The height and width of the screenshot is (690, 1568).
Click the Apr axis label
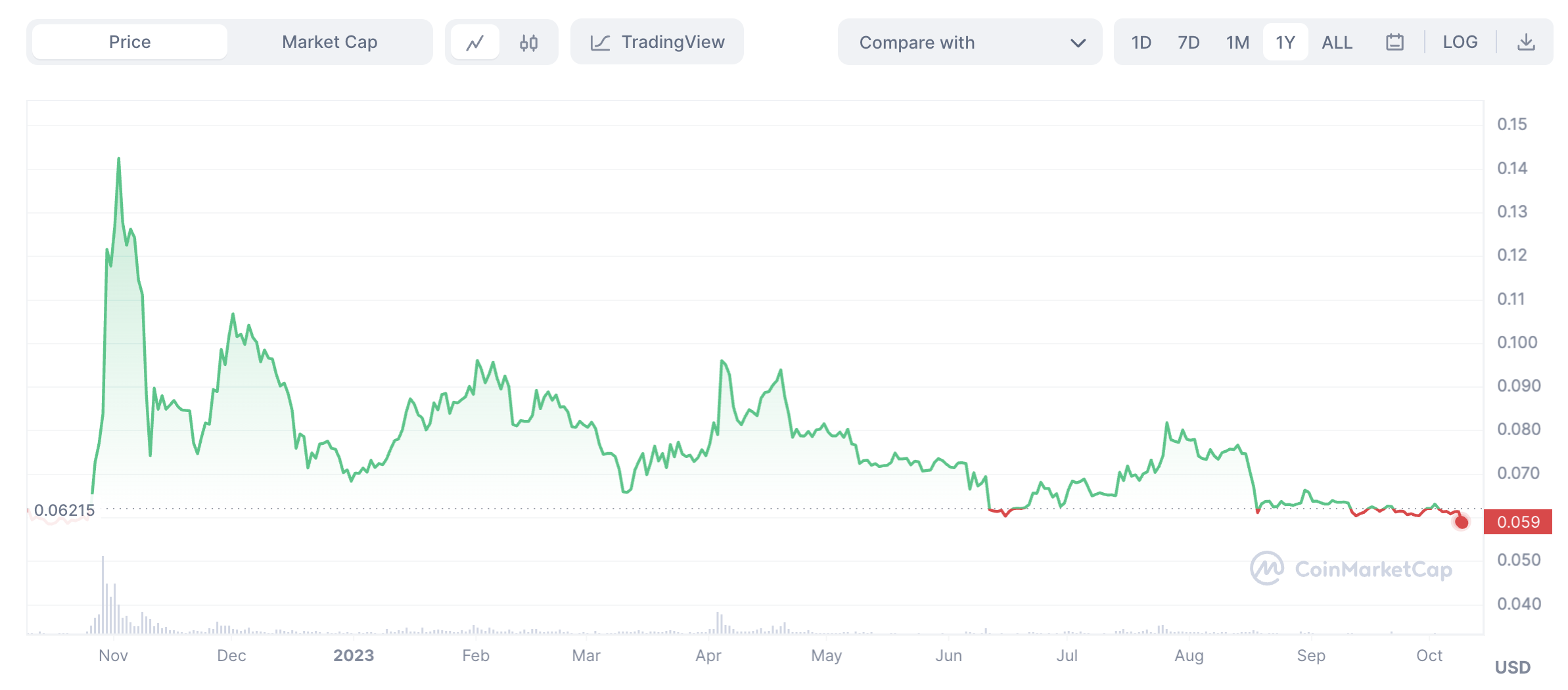(x=708, y=655)
